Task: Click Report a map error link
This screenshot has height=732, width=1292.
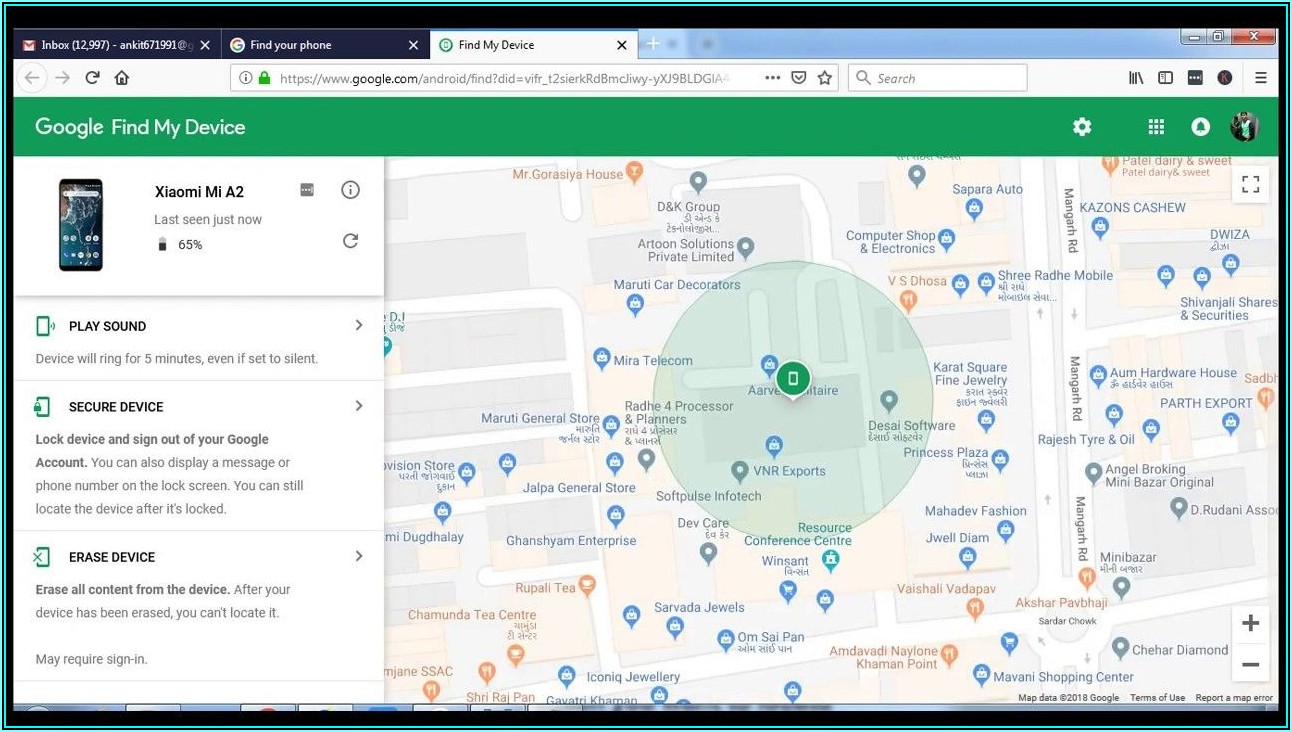Action: pyautogui.click(x=1234, y=698)
